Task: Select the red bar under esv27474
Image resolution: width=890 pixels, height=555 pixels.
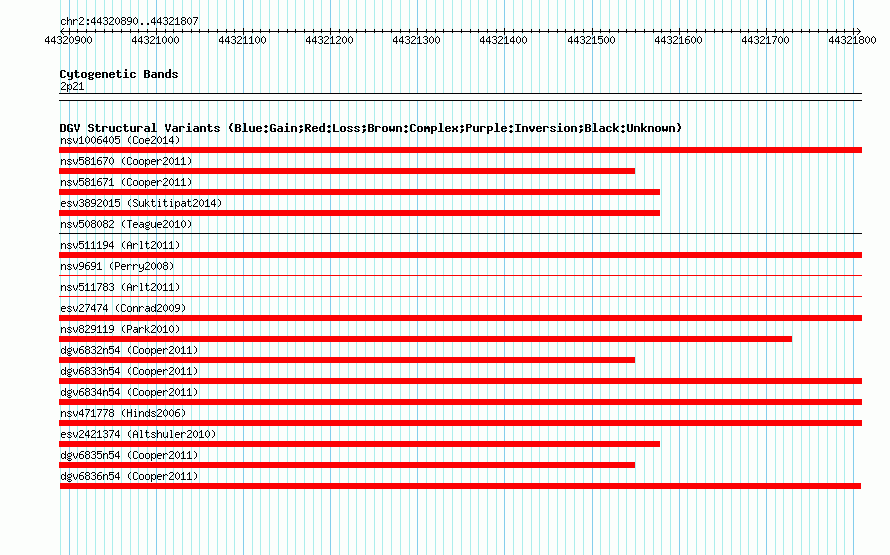Action: (460, 318)
